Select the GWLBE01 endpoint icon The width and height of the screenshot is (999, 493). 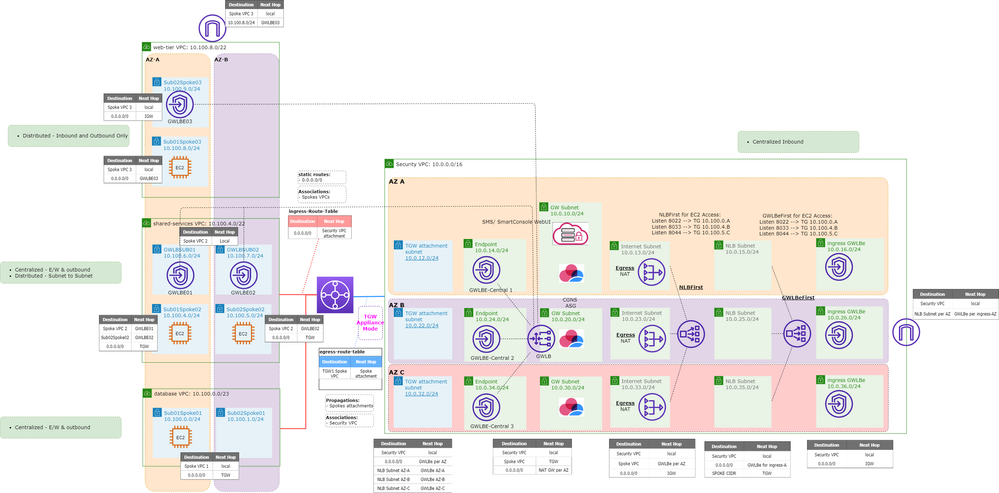180,275
